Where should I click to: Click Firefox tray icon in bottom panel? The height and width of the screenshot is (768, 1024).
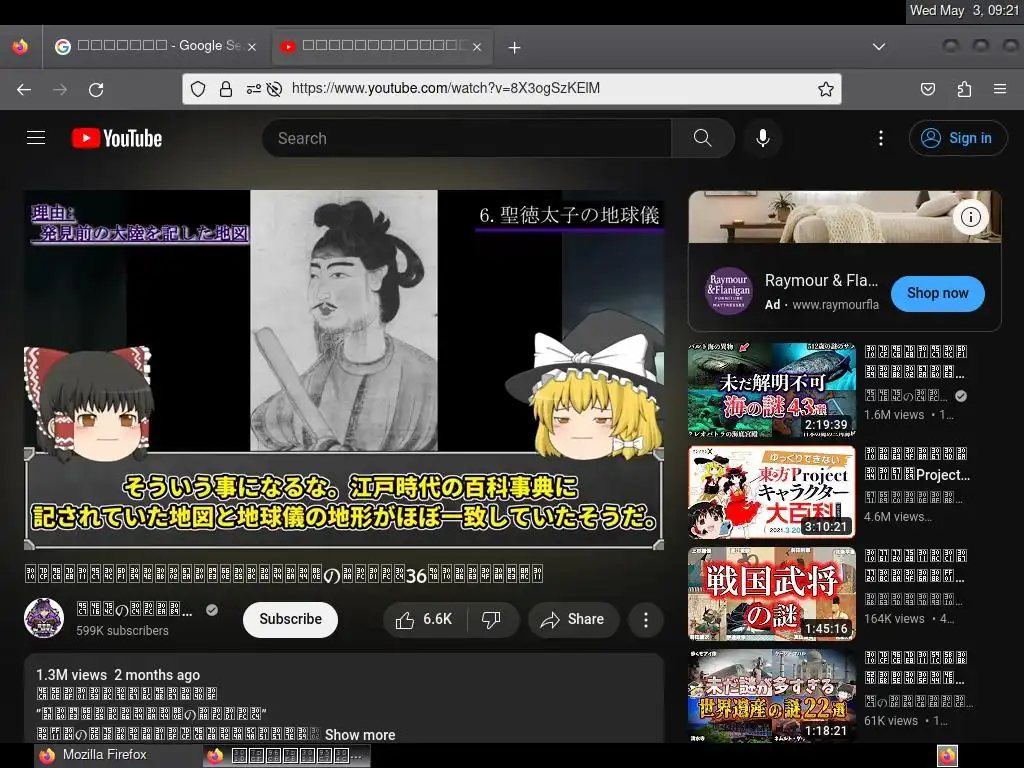[947, 756]
